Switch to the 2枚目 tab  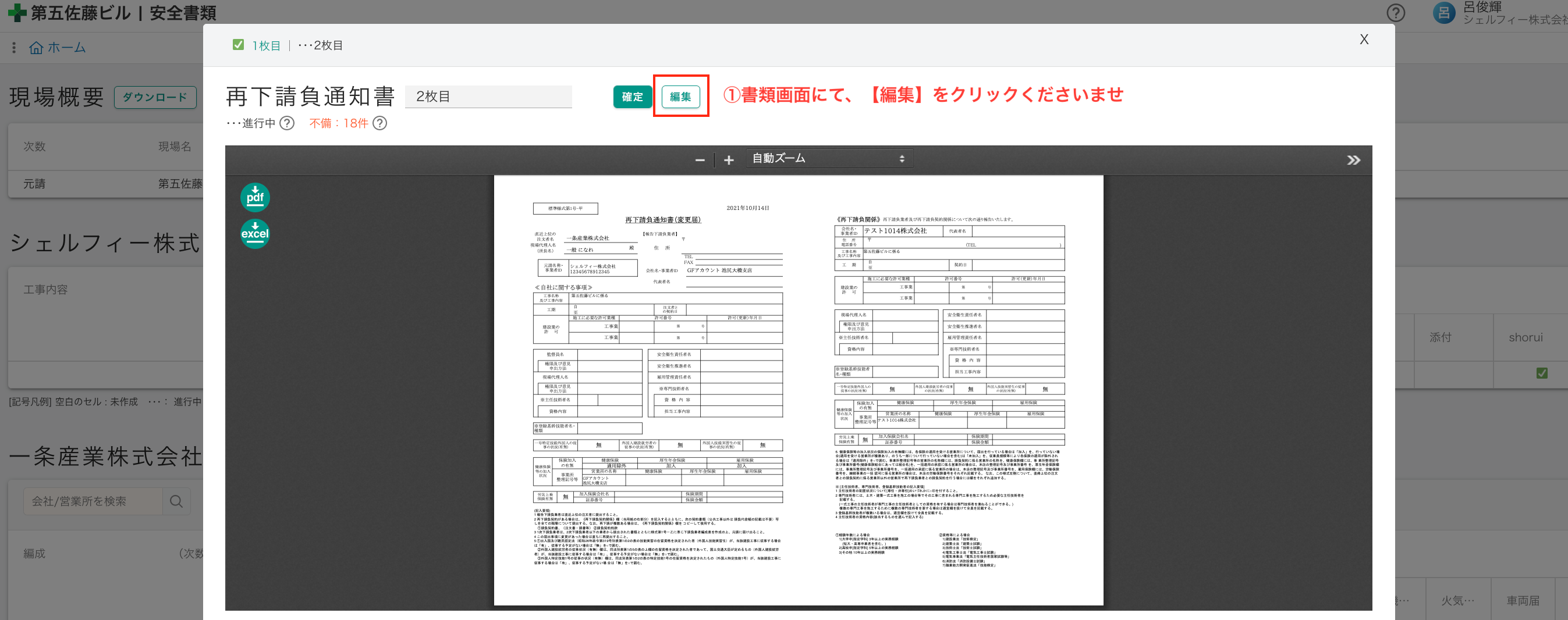click(x=327, y=44)
